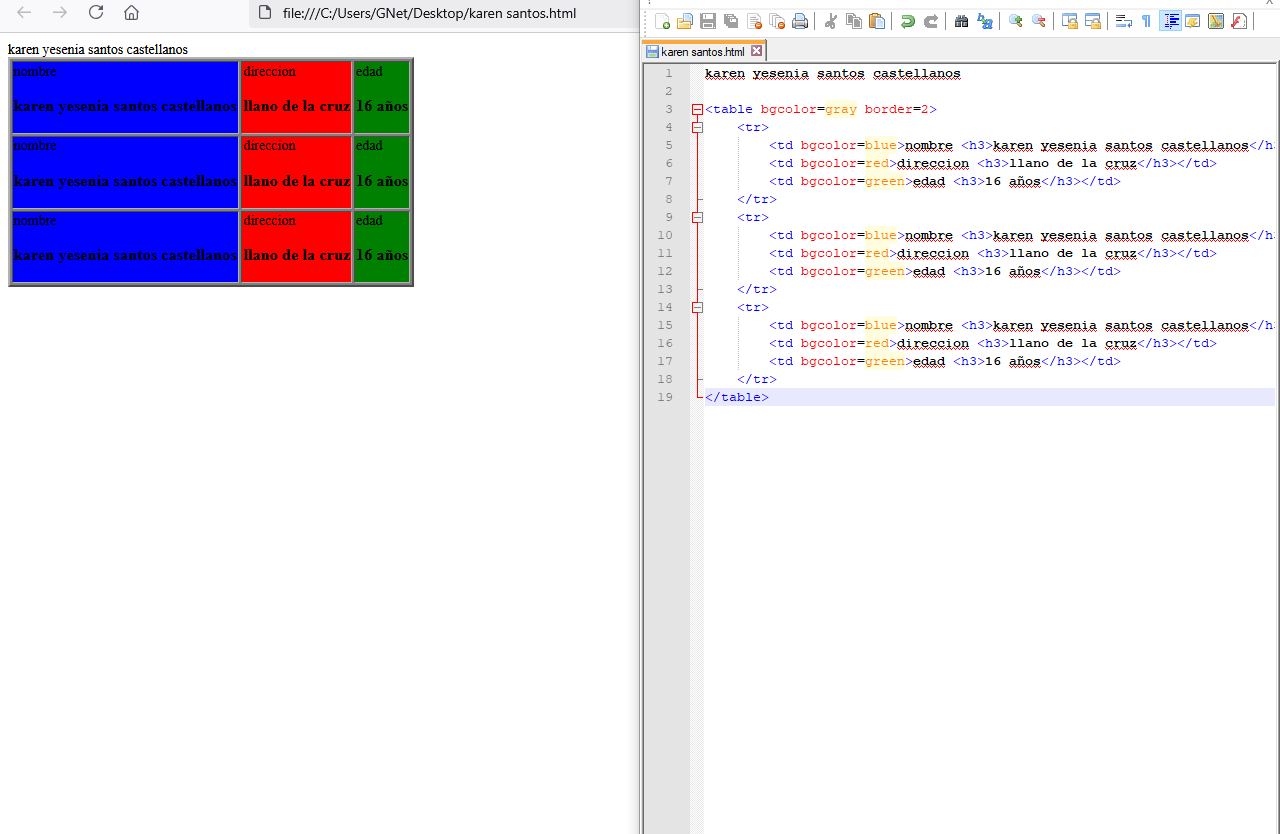Toggle synchronize vertical scrolling icon
This screenshot has height=834, width=1280.
coord(1069,21)
